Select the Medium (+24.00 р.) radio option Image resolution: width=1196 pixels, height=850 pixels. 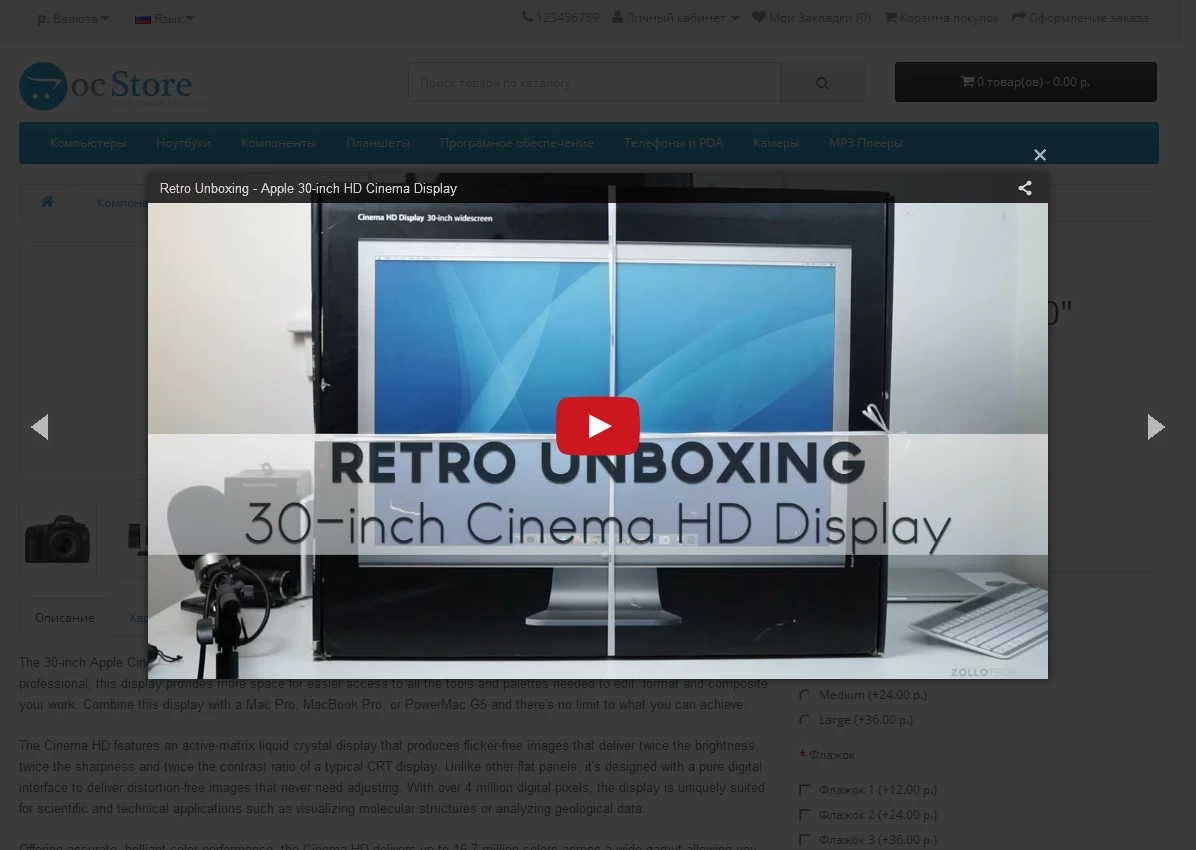click(x=804, y=694)
